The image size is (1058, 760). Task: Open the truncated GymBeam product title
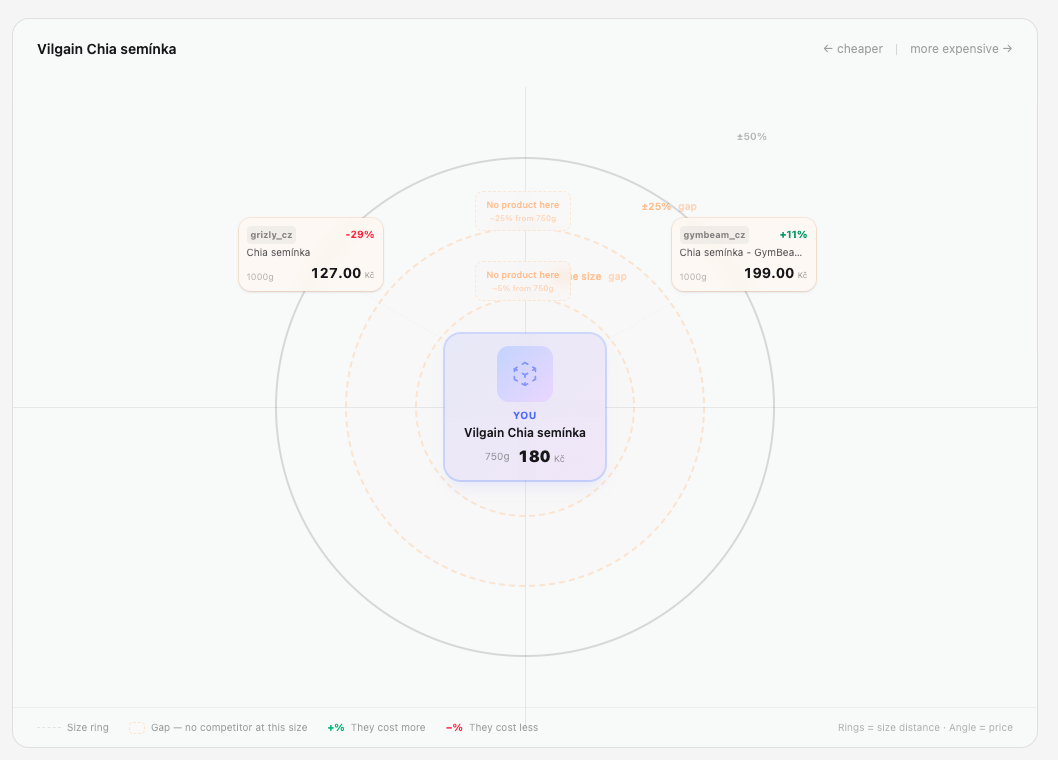(740, 253)
